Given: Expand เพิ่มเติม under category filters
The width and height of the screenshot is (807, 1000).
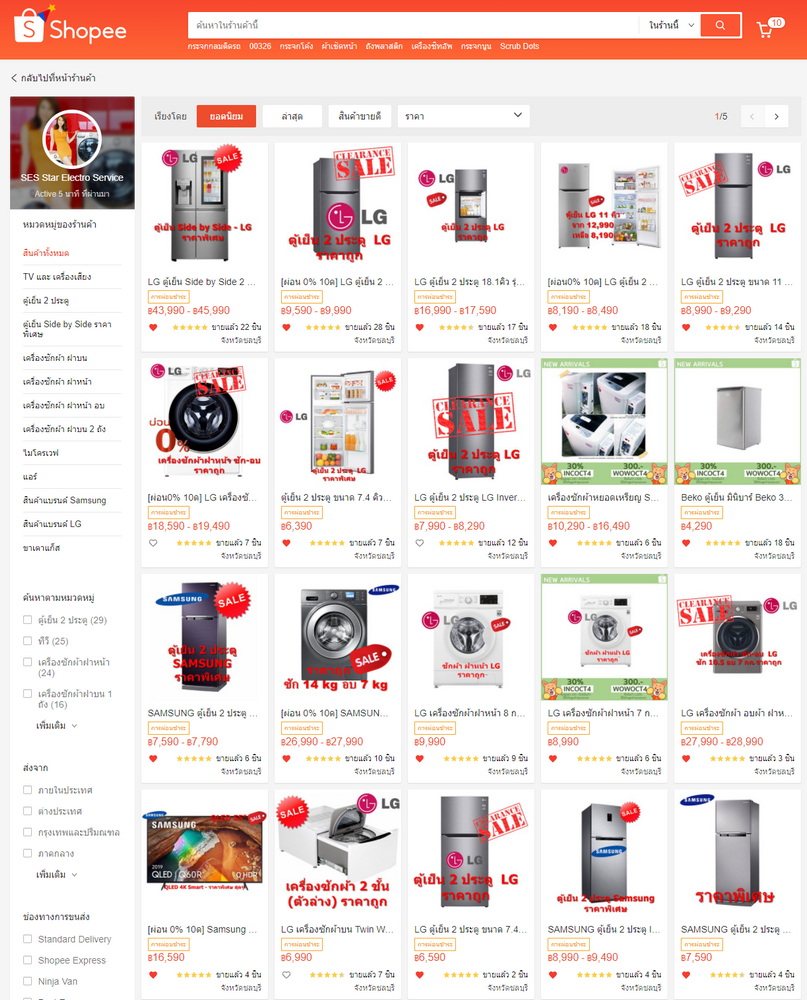Looking at the screenshot, I should click(56, 725).
